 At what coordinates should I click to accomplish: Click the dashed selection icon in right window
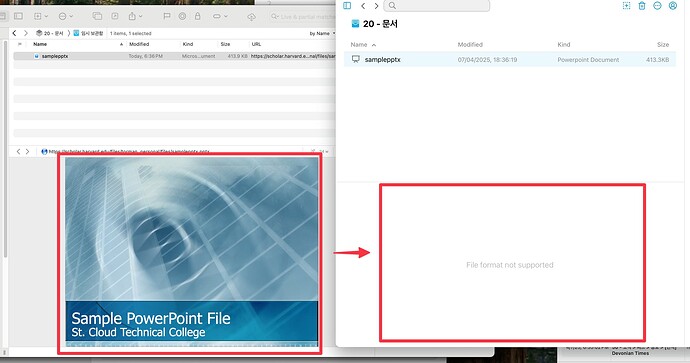click(x=626, y=6)
